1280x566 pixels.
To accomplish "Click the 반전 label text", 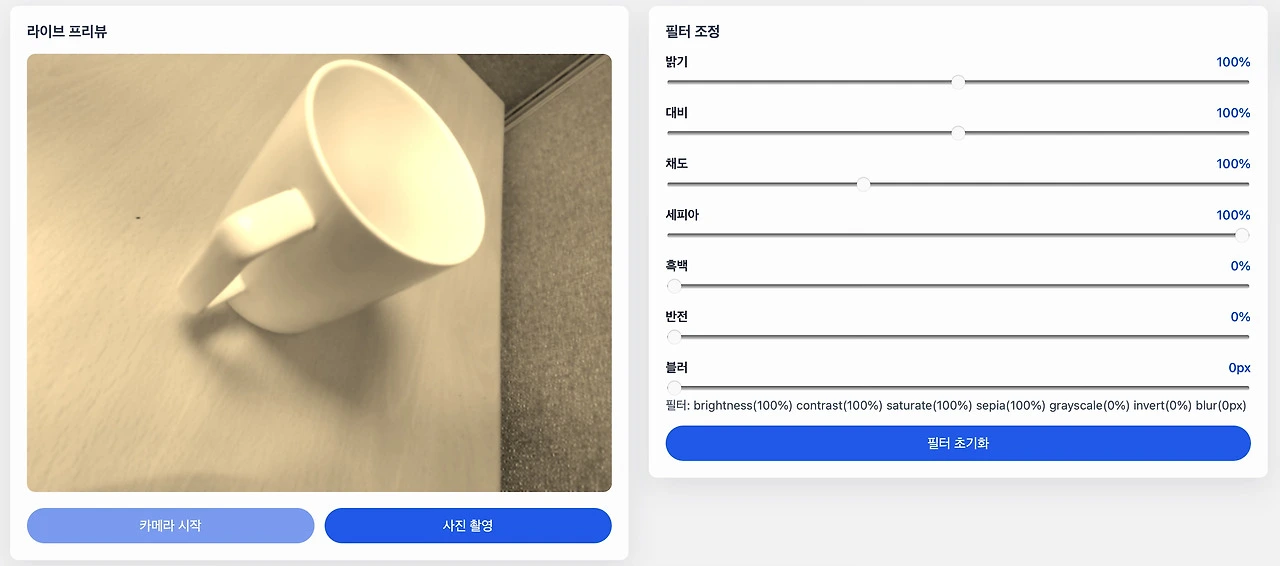I will pos(677,317).
